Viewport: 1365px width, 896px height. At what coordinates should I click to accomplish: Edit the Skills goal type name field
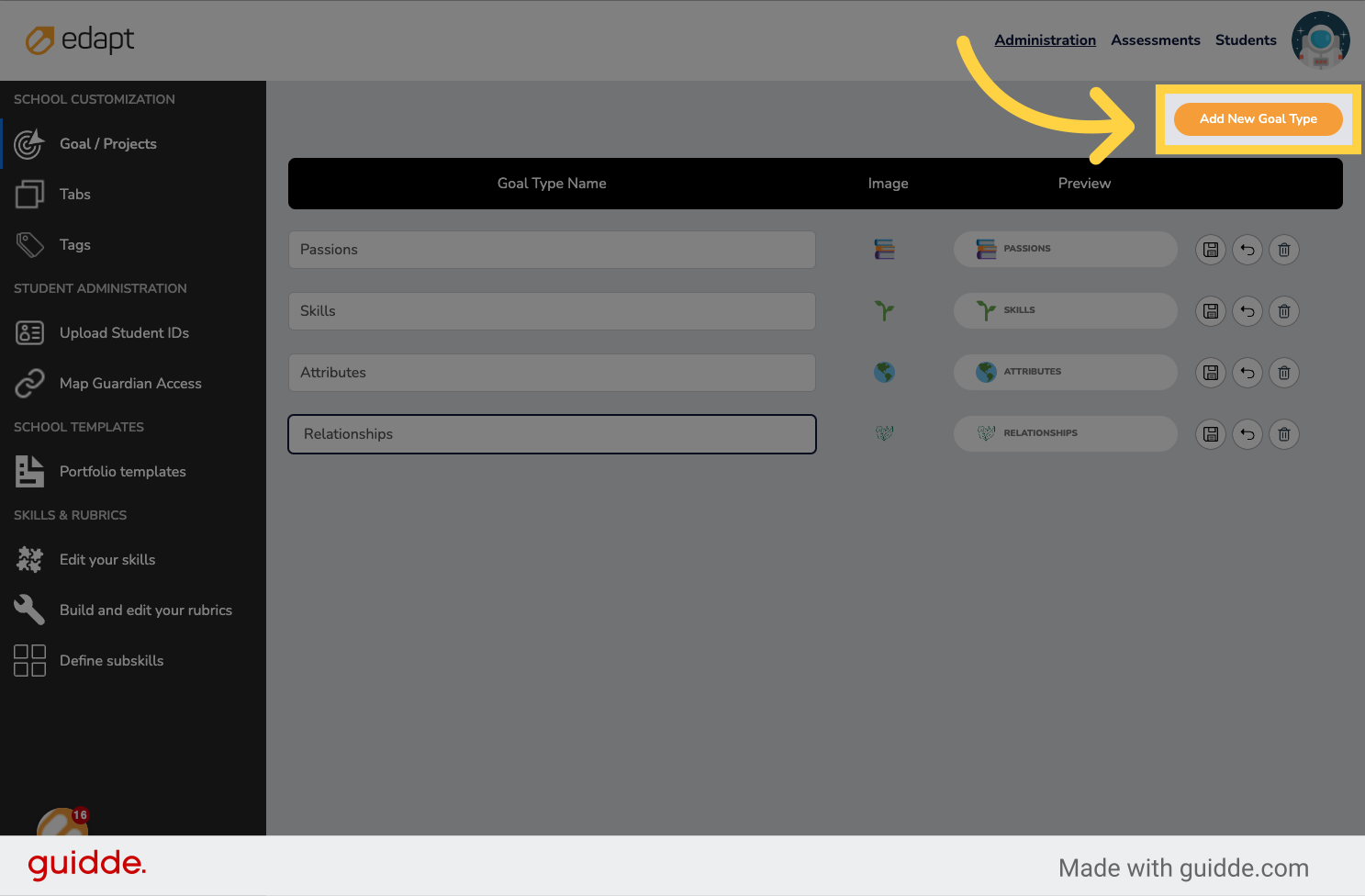click(552, 311)
